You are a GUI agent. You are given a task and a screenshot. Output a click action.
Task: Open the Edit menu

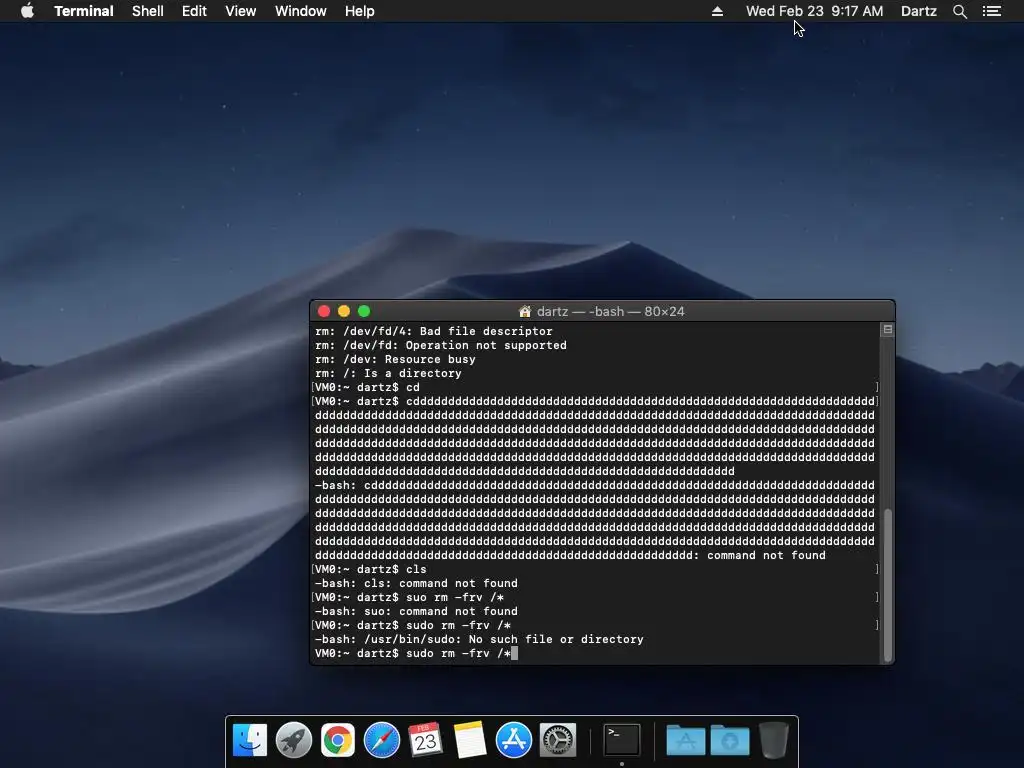pos(194,11)
